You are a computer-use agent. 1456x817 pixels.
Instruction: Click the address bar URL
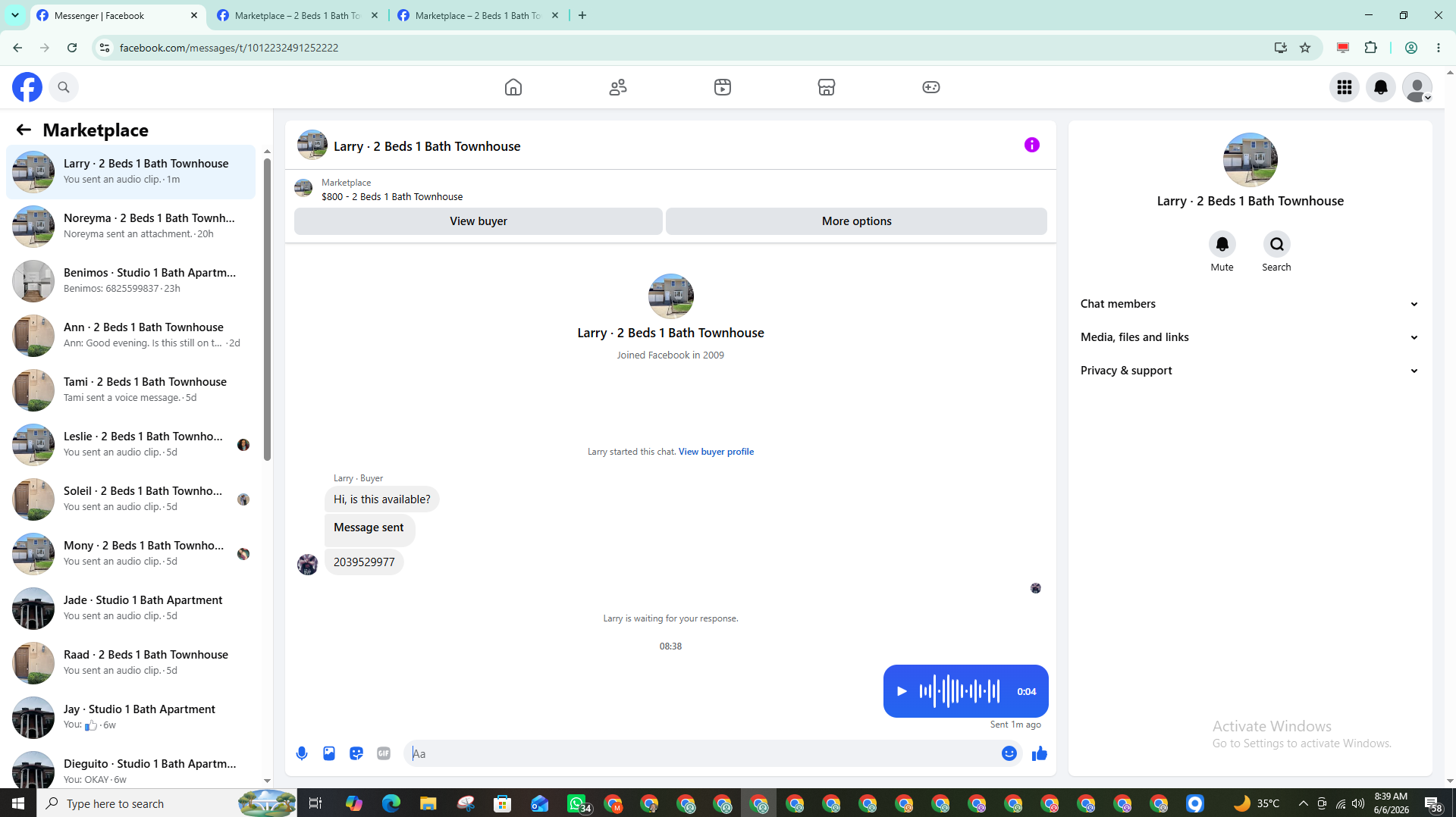click(x=229, y=48)
